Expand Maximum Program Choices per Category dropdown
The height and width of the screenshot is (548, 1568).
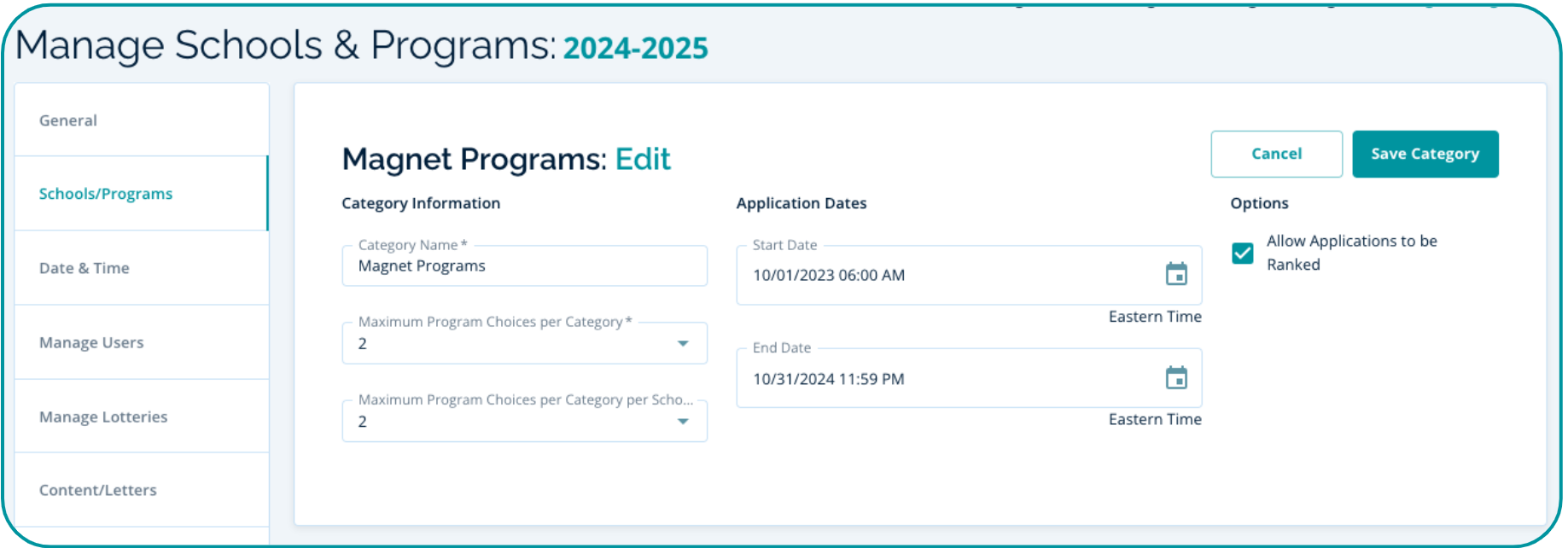point(524,343)
